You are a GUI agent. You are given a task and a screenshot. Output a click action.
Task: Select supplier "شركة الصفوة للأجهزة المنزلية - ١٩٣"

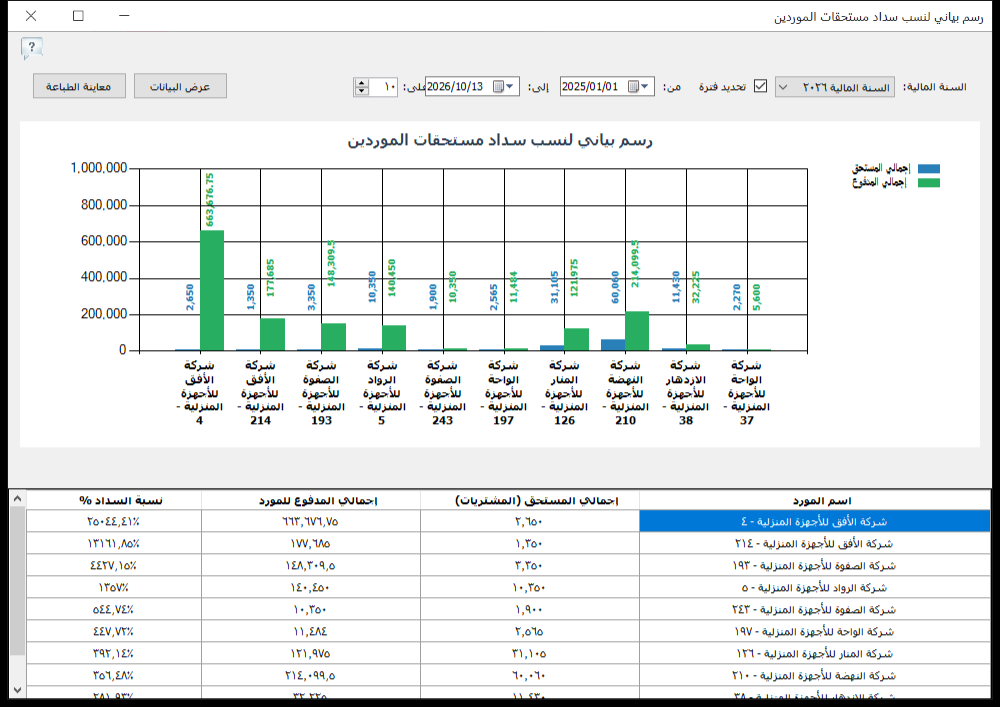[x=814, y=565]
